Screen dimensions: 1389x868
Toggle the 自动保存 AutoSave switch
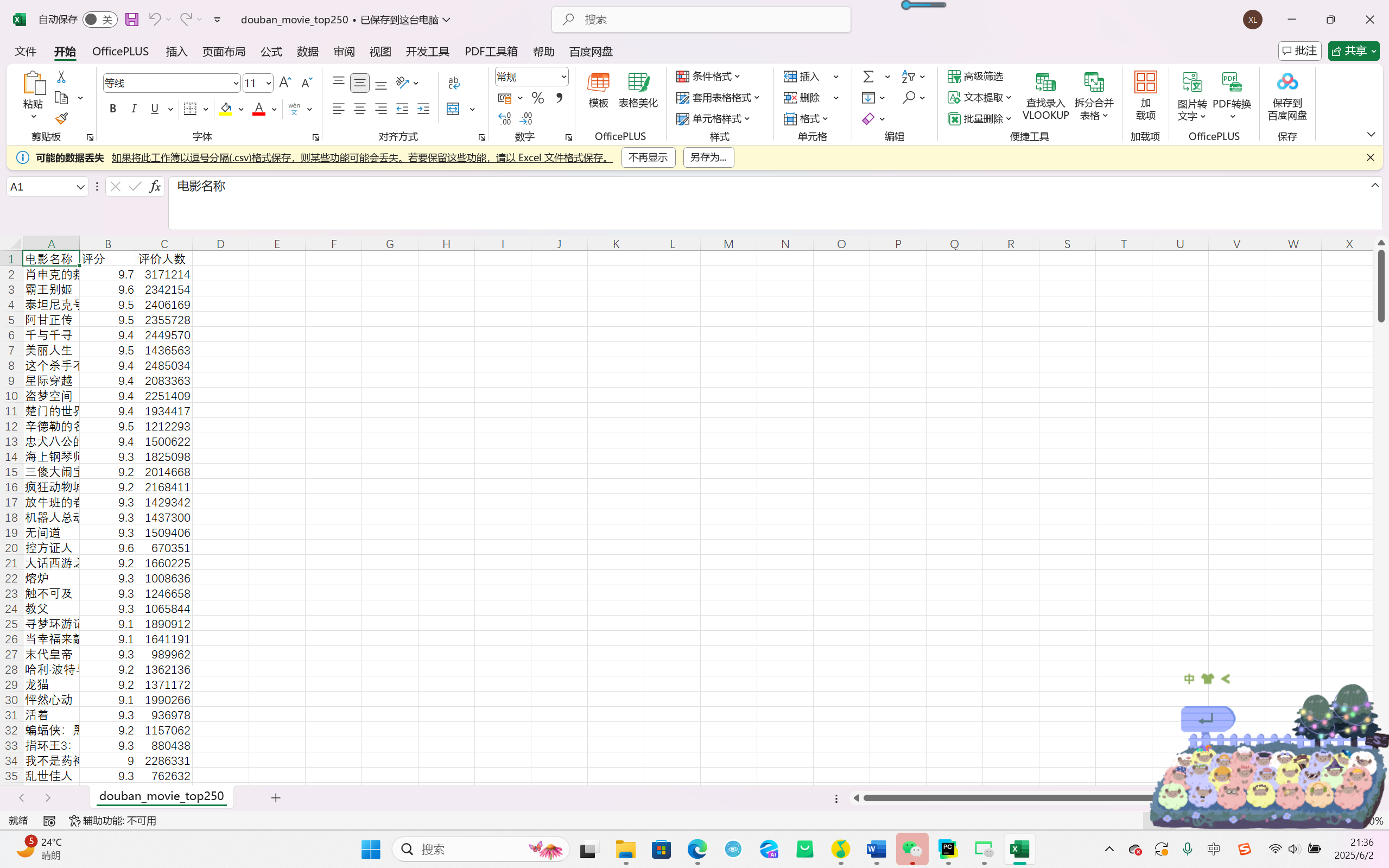[x=100, y=20]
